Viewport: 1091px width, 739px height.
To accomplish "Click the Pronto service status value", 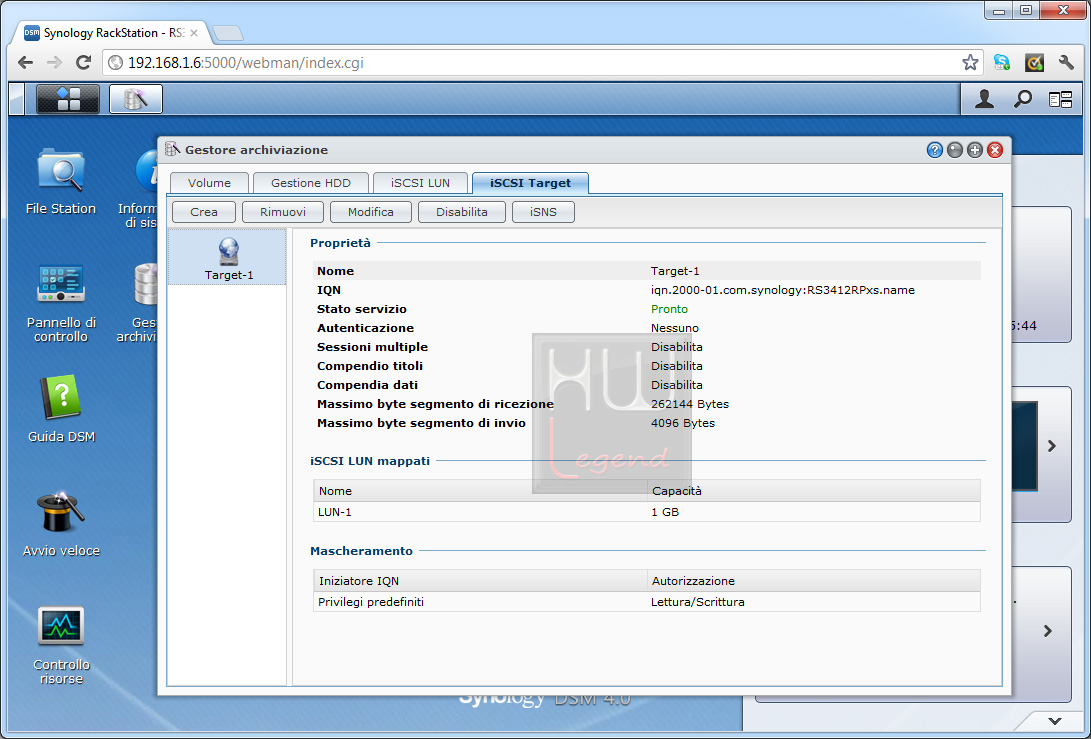I will [x=669, y=309].
